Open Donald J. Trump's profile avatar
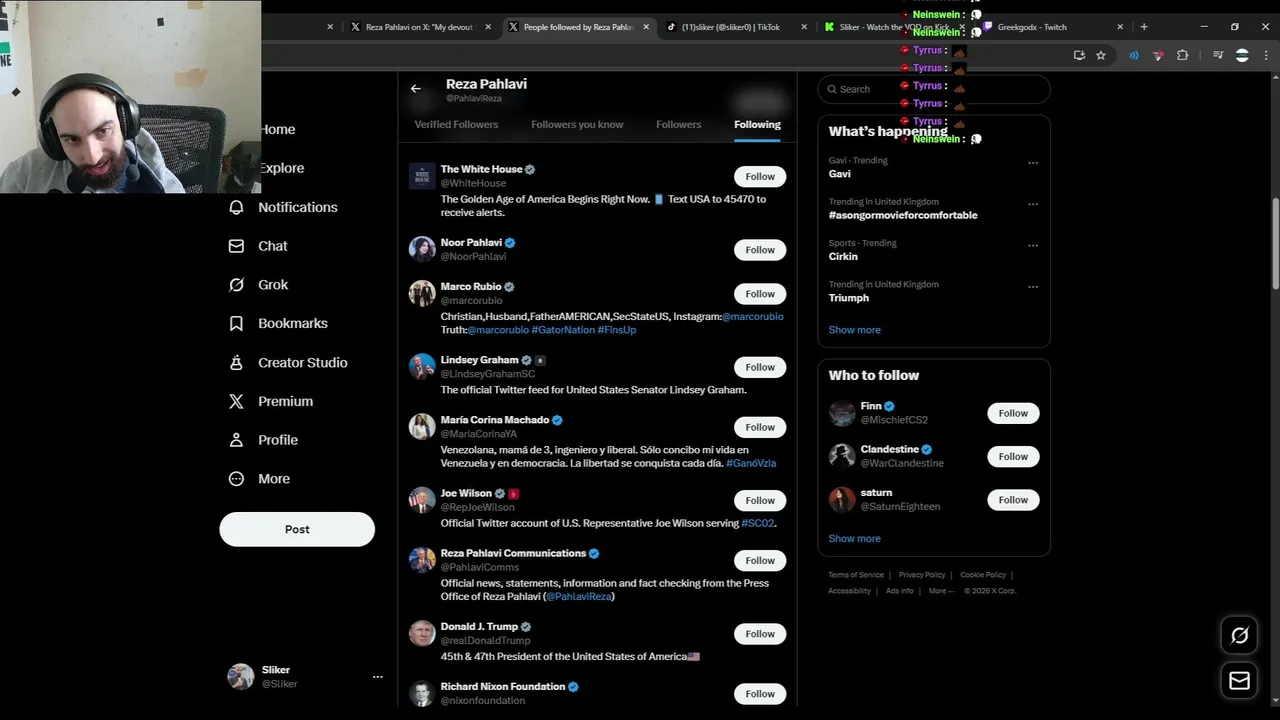Screen dimensions: 1280x720 coord(422,633)
